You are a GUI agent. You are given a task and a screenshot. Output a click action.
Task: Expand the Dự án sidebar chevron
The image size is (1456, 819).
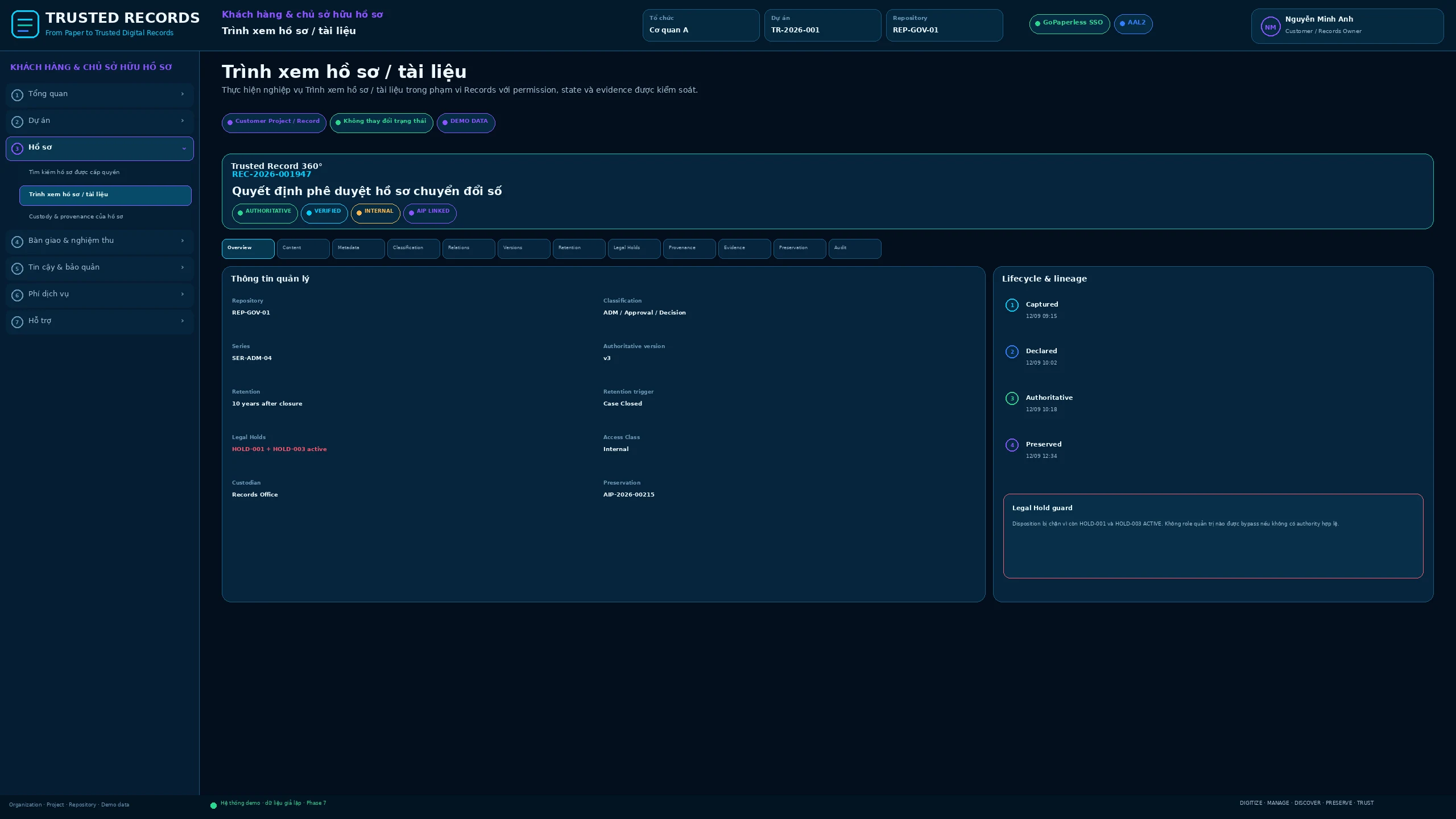tap(183, 121)
